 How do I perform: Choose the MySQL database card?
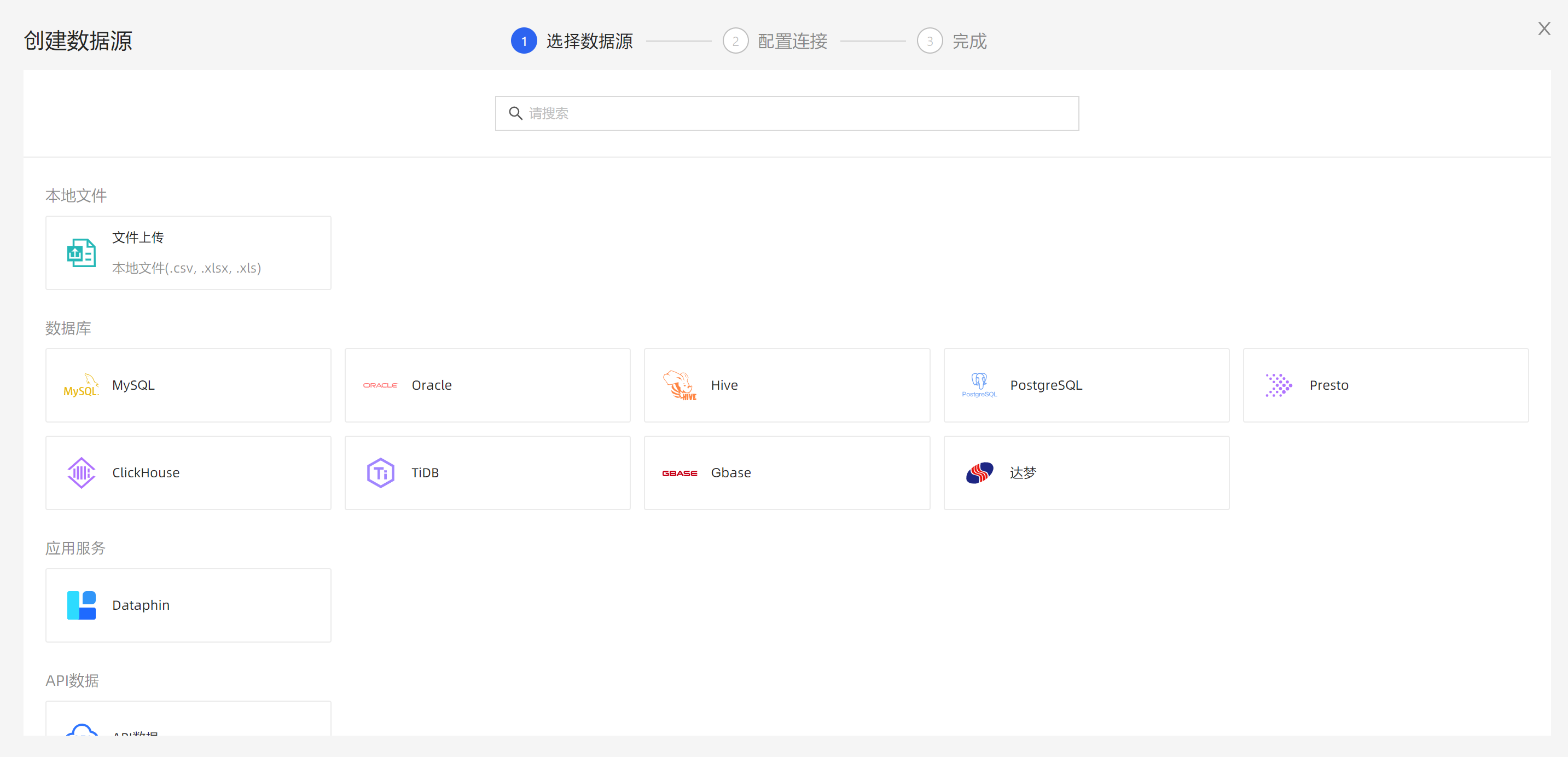click(x=188, y=385)
